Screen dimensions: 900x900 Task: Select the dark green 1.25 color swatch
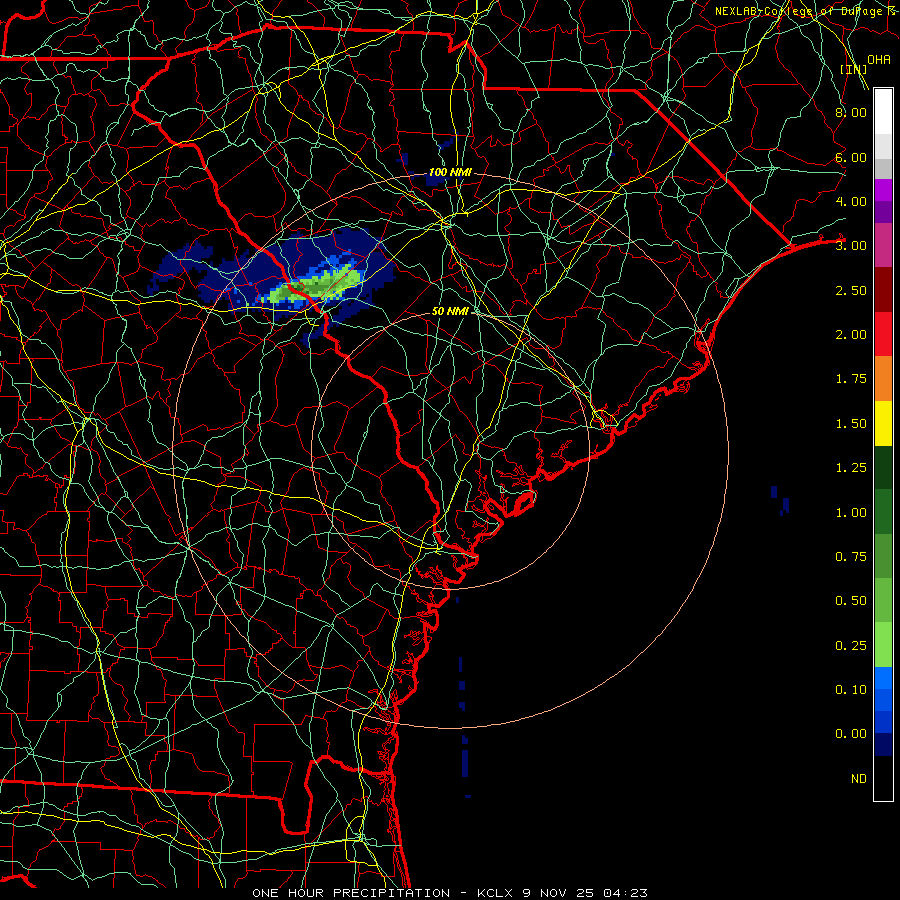tap(883, 467)
